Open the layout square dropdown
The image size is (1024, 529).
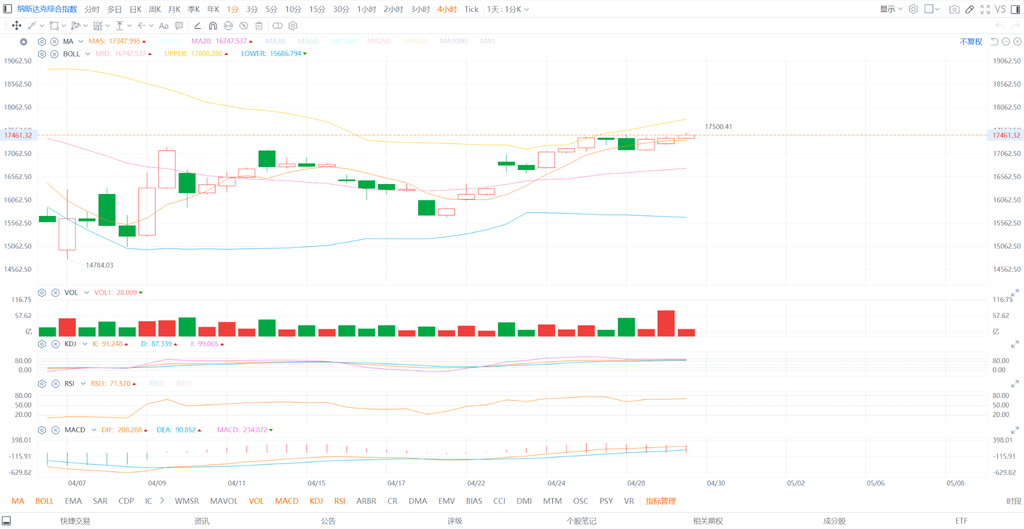coord(932,9)
